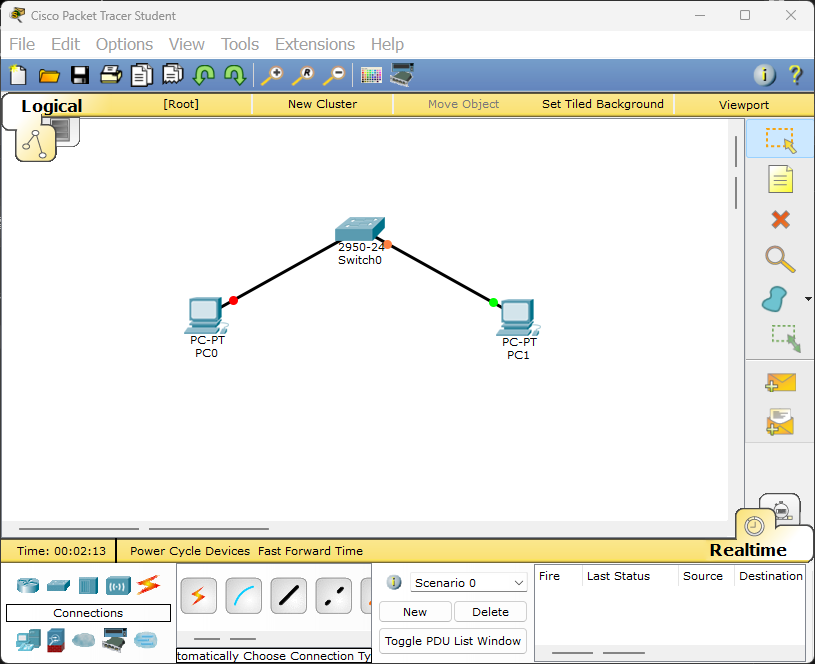Zoom out of the workspace
This screenshot has height=664, width=815.
[x=334, y=75]
